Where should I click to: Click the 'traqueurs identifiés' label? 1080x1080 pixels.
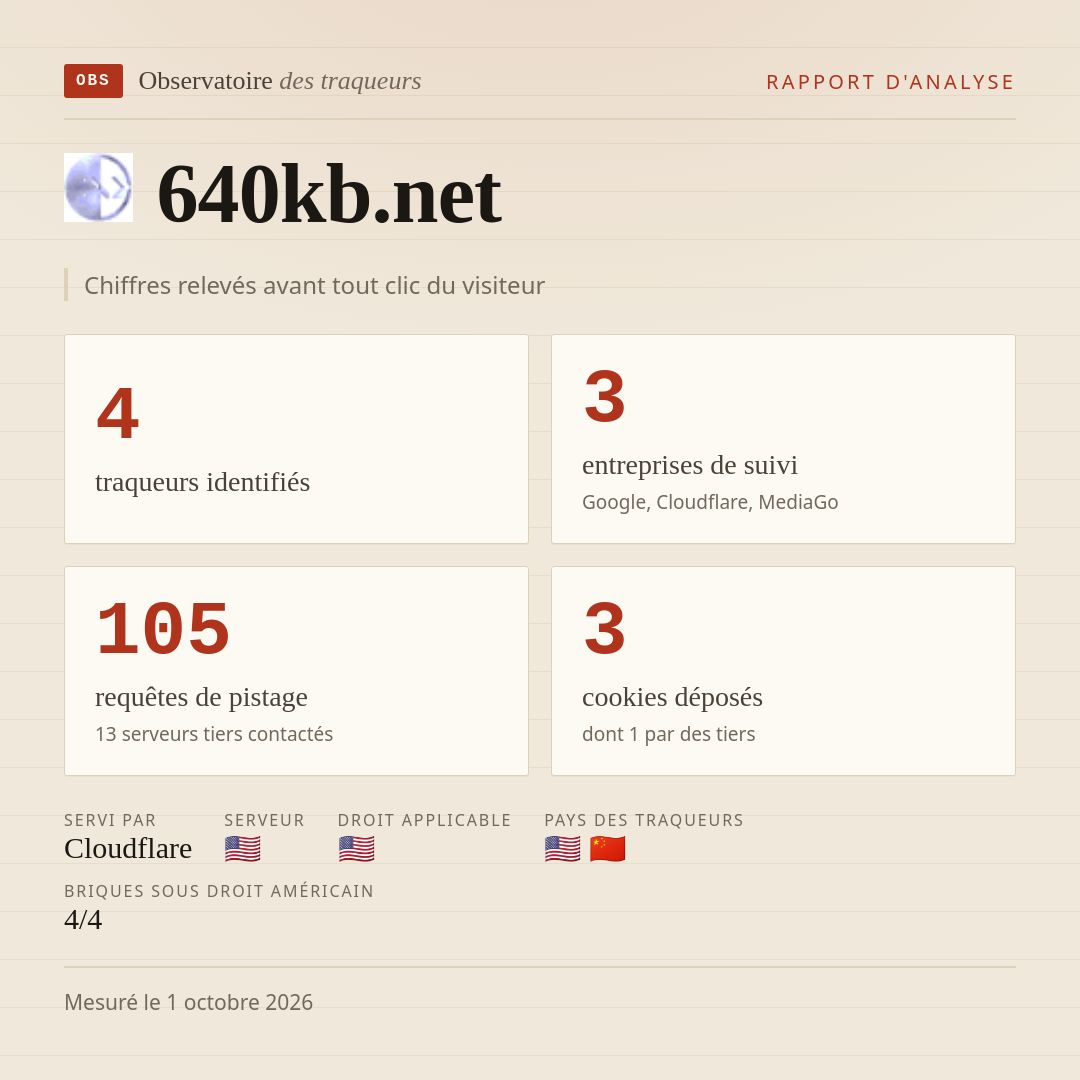click(x=202, y=482)
